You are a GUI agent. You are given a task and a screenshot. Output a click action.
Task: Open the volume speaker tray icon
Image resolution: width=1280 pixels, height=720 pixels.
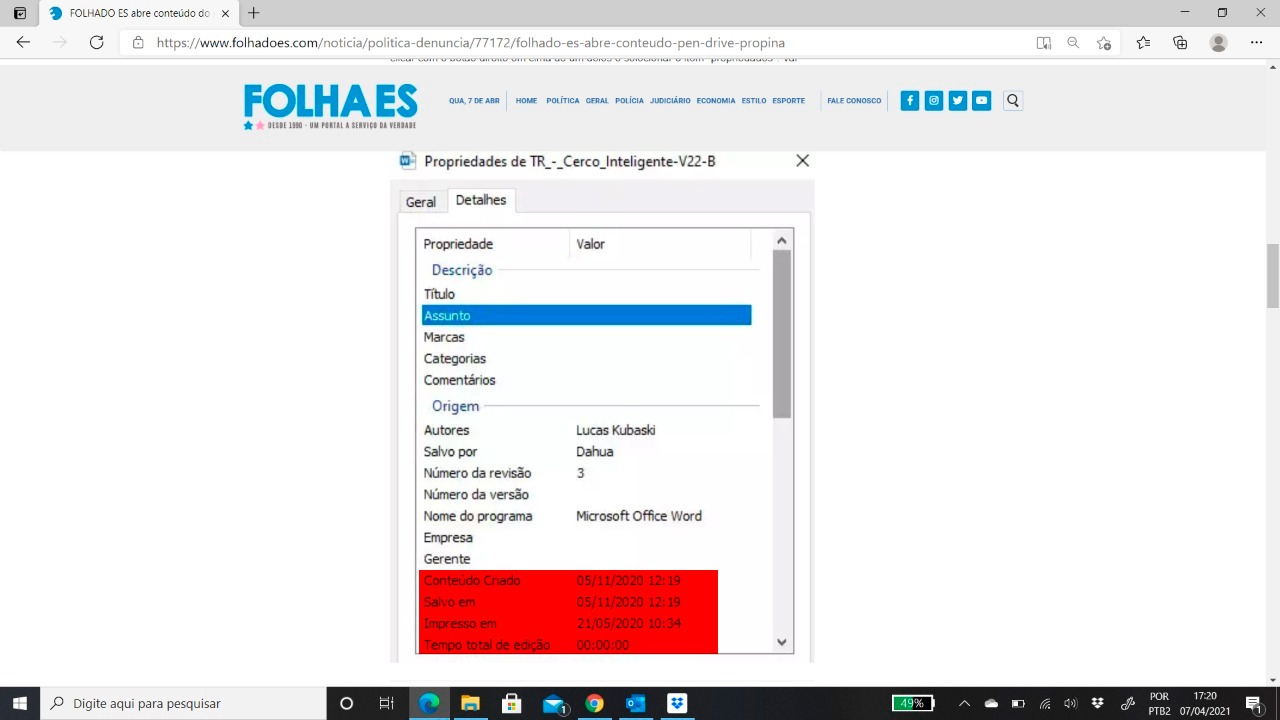pos(1071,703)
